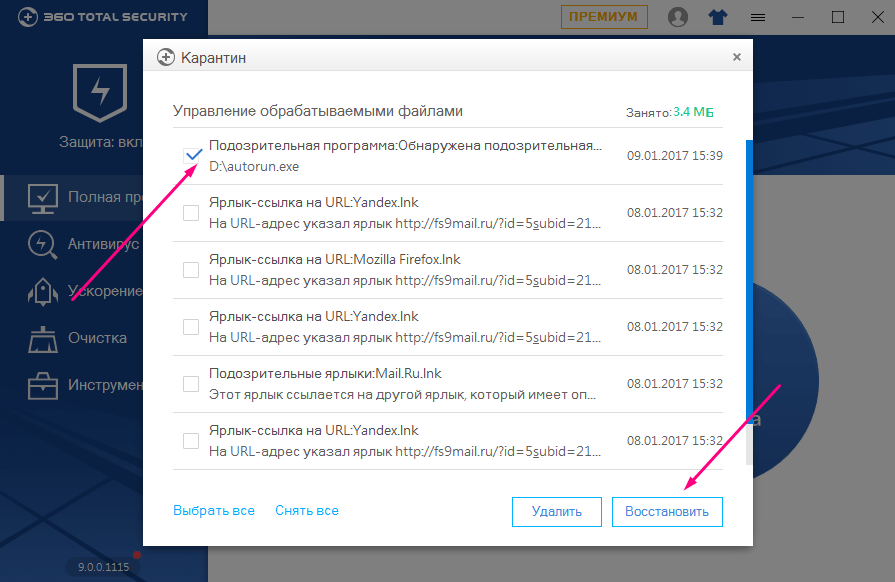Maximize the 360 Total Security window
This screenshot has height=582, width=895.
[x=838, y=18]
